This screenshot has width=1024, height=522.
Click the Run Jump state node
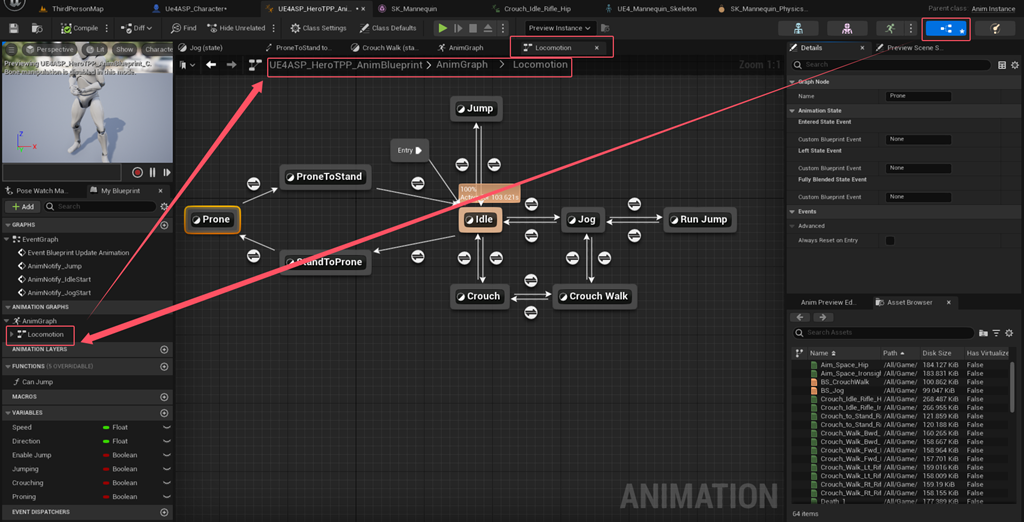pyautogui.click(x=699, y=220)
